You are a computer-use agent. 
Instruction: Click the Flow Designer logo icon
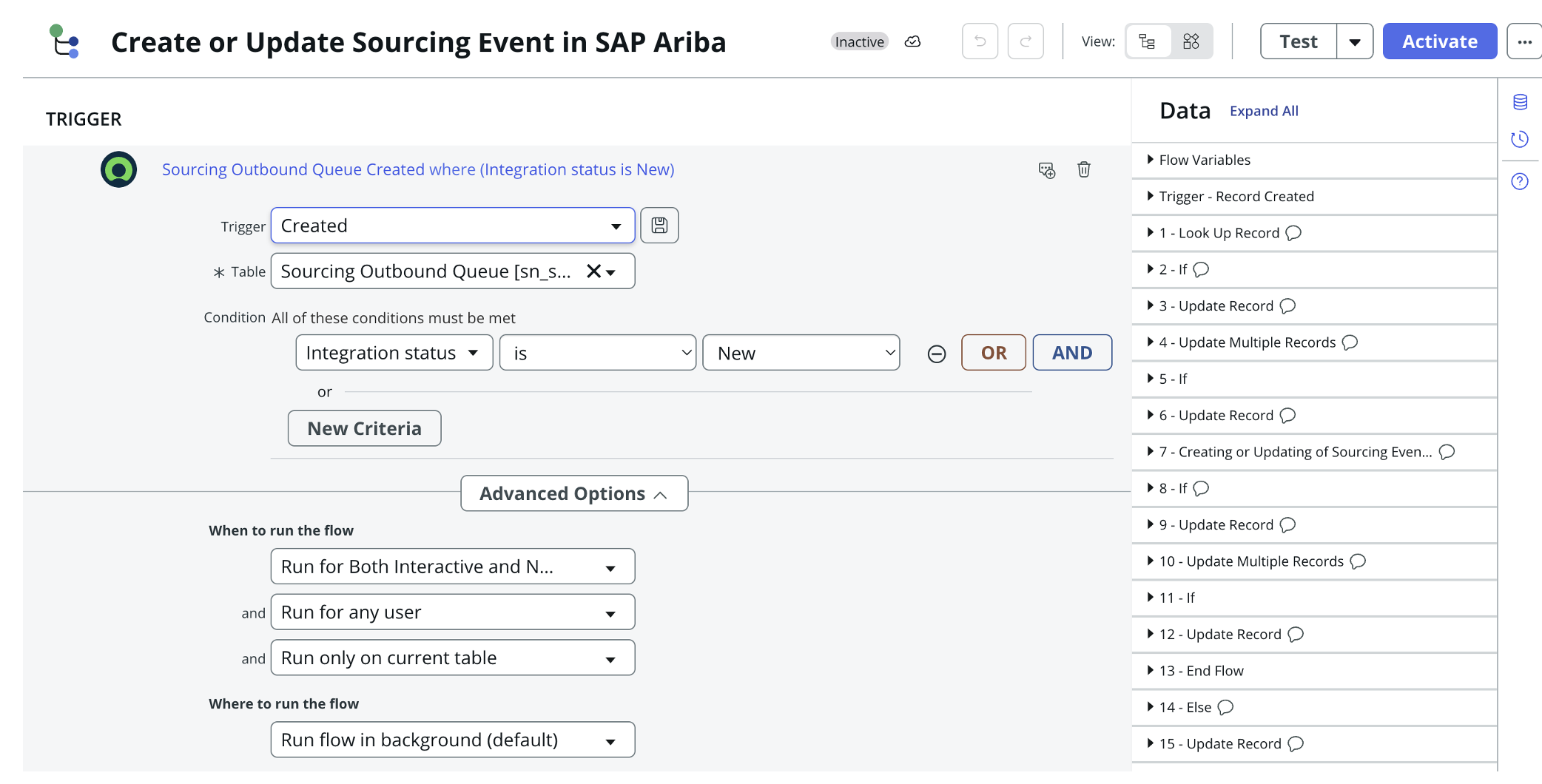coord(64,41)
